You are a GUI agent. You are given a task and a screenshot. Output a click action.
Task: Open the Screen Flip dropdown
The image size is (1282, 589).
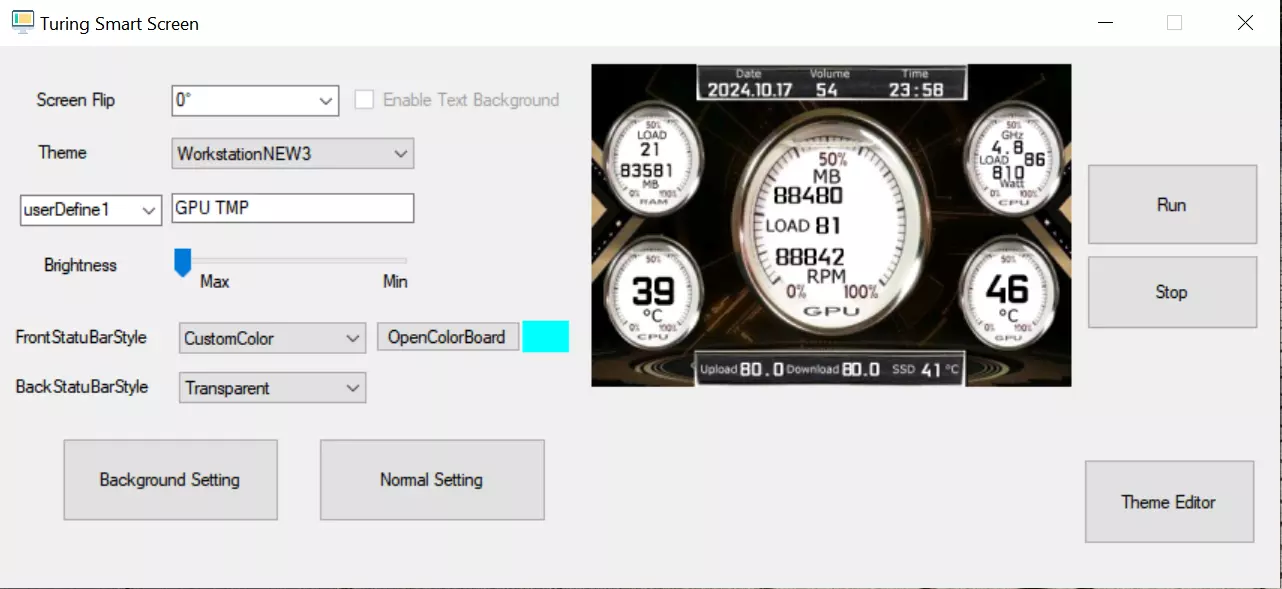256,100
